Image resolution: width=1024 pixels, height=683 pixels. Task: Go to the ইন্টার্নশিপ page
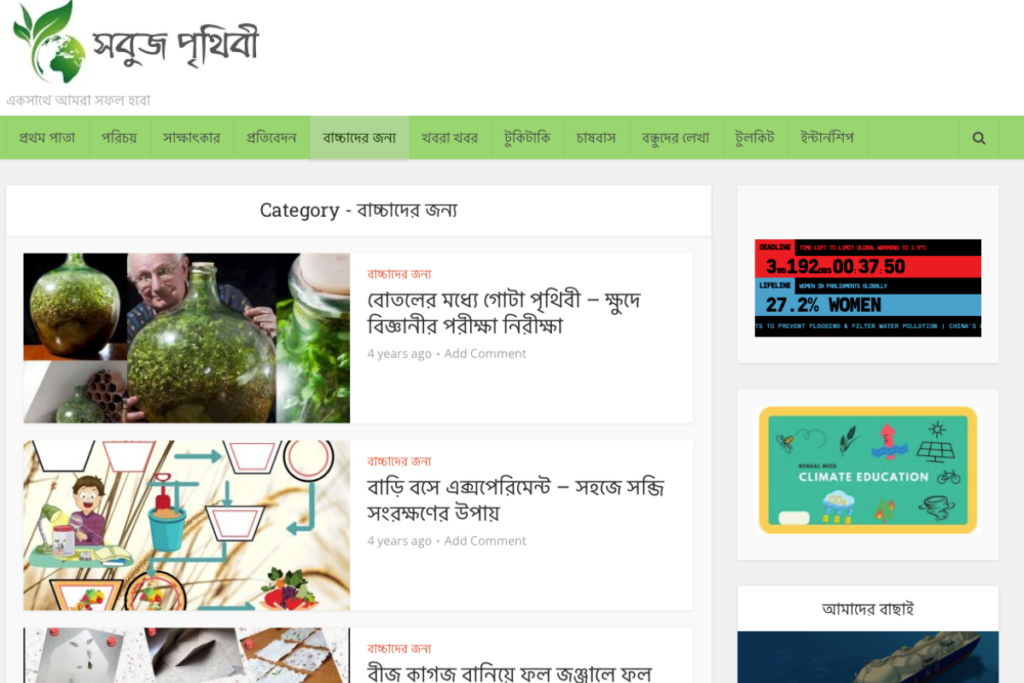click(827, 138)
